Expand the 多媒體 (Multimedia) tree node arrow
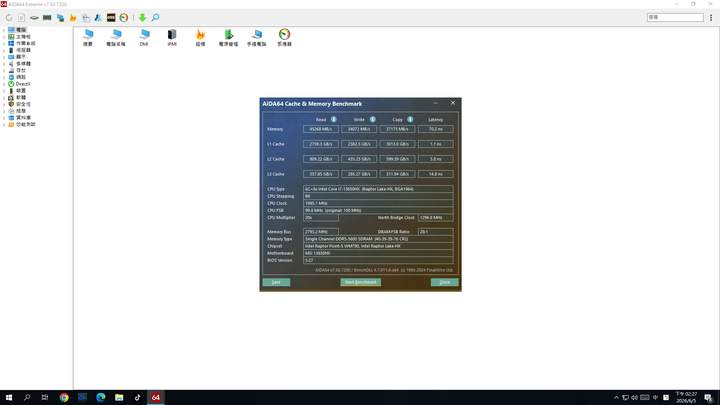The image size is (720, 405). click(4, 64)
